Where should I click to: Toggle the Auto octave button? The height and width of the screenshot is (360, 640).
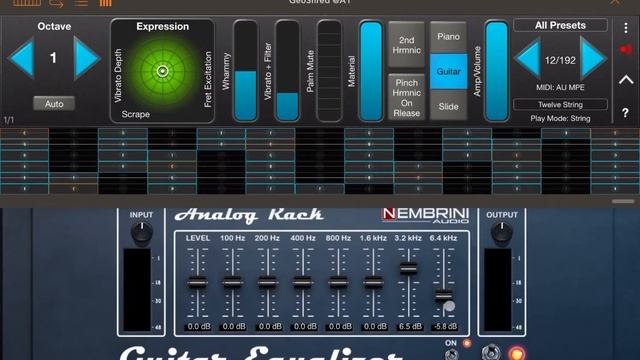54,104
